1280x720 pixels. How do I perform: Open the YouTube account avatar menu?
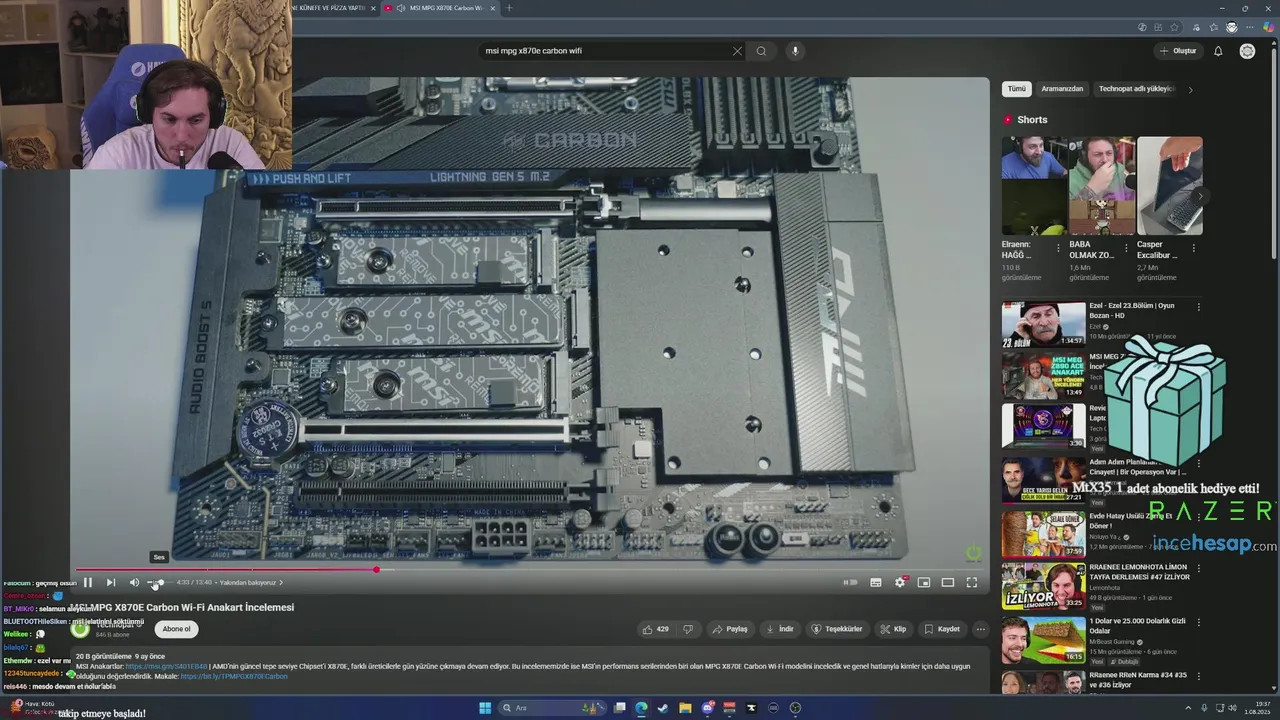coord(1247,51)
